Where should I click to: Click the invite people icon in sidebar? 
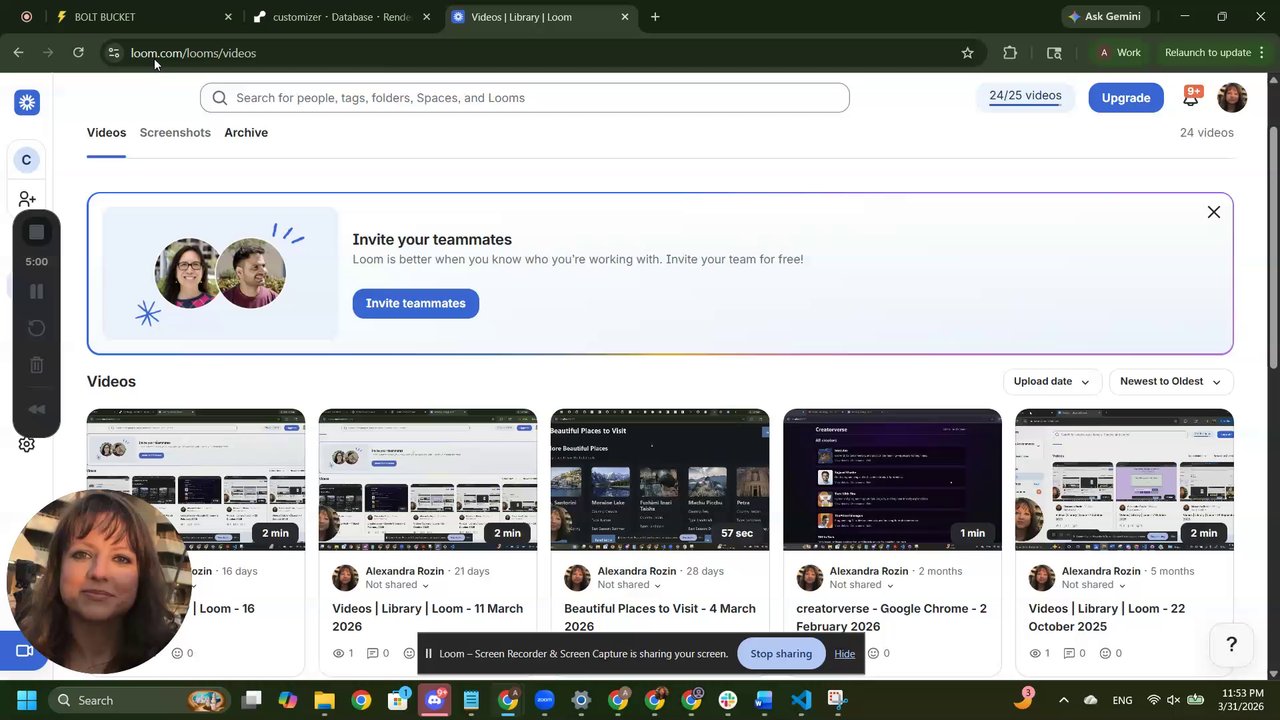point(27,200)
